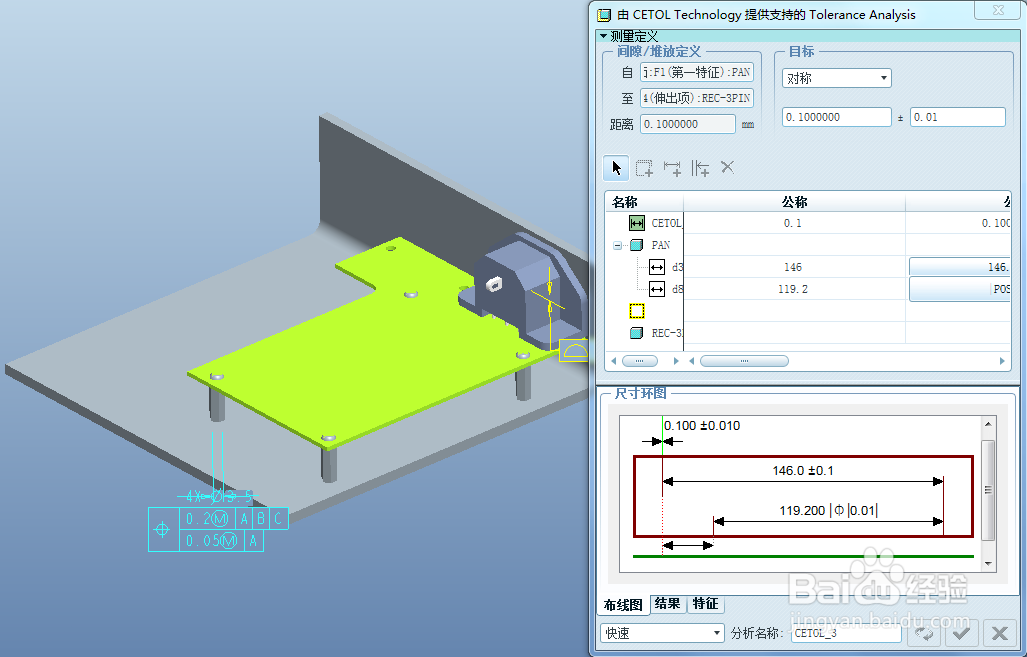Click the gray connector part in model
Viewport: 1027px width, 657px height.
click(524, 288)
